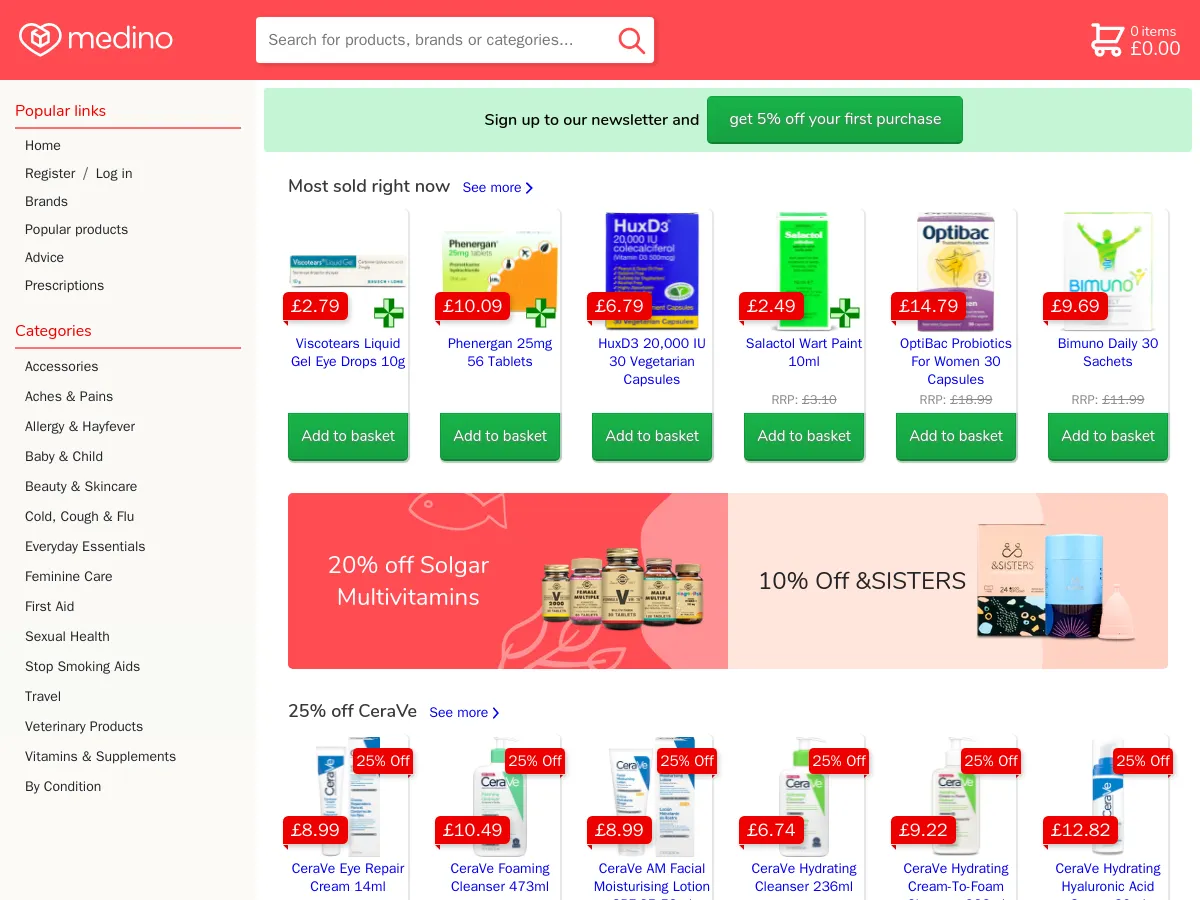Click the 25% Off badge on CeraVe Eye Repair

(x=383, y=761)
